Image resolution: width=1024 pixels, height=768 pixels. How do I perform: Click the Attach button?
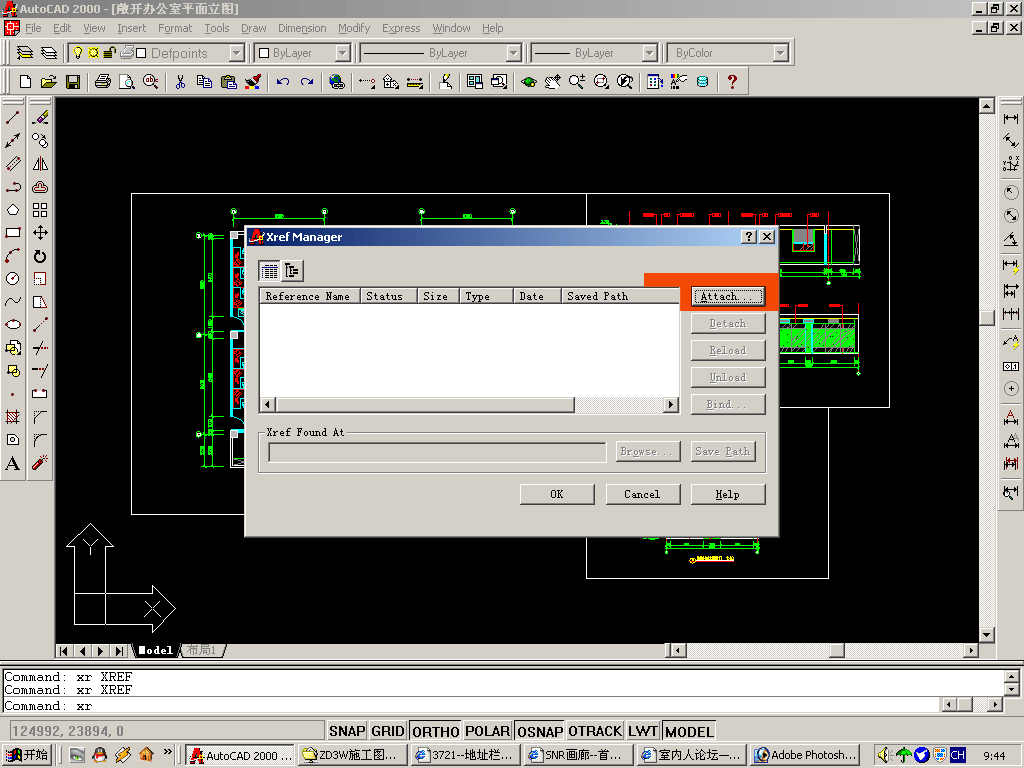pyautogui.click(x=728, y=296)
